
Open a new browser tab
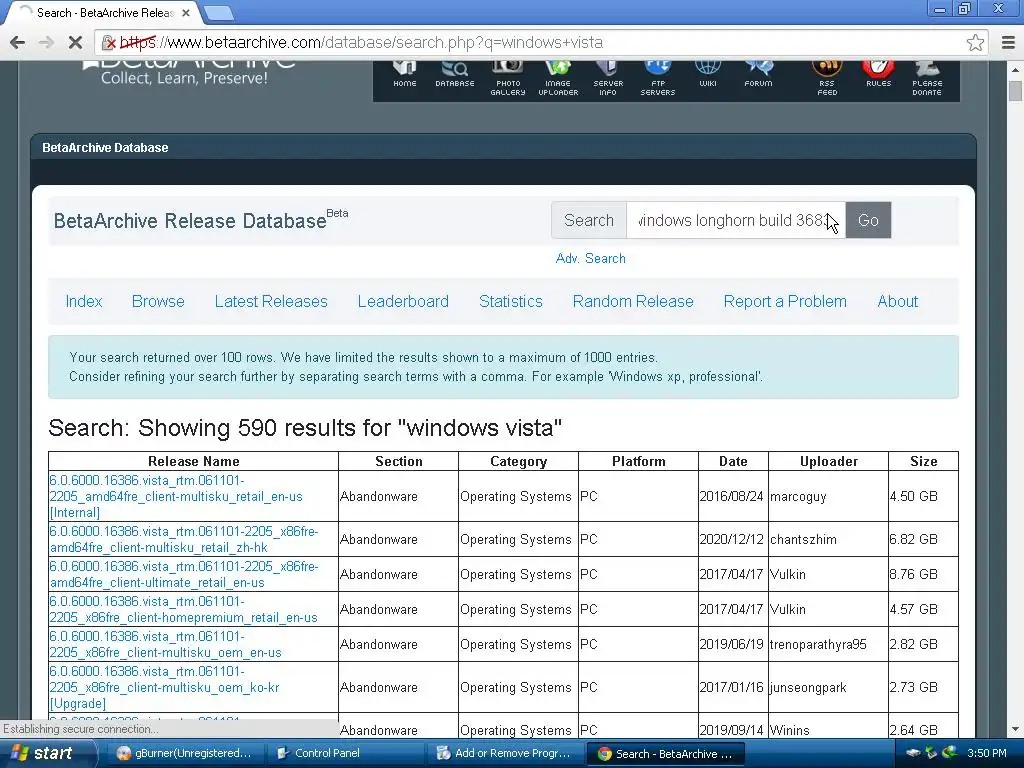click(x=218, y=12)
